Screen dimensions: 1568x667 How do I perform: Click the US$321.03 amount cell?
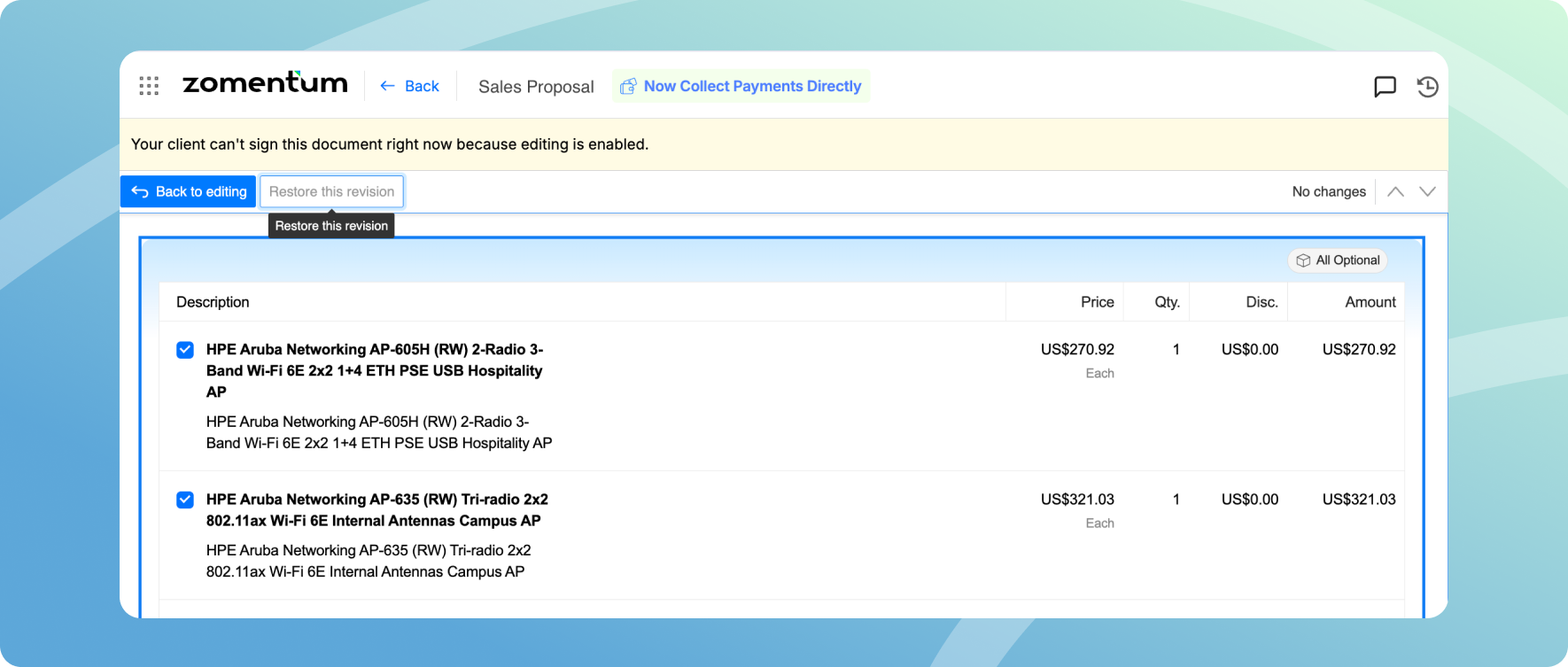point(1359,500)
